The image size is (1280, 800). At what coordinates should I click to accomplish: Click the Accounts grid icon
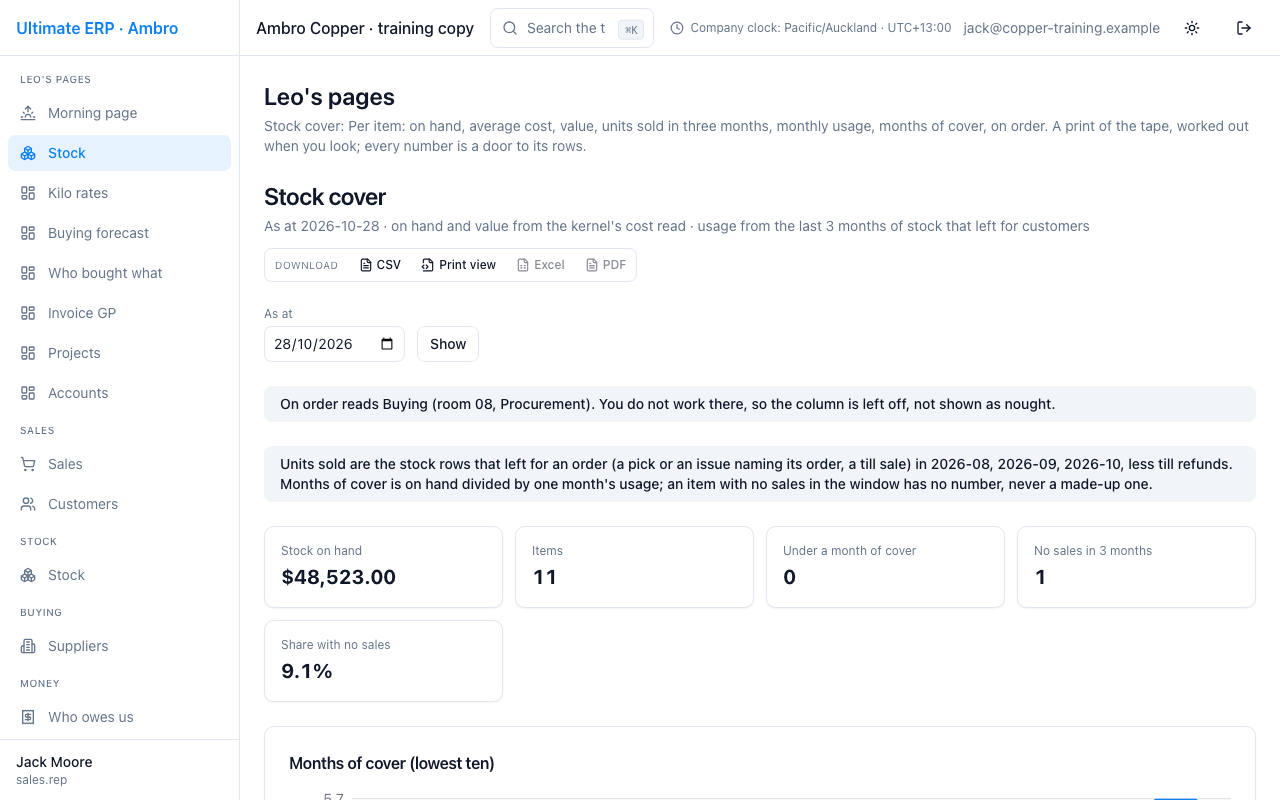(28, 393)
